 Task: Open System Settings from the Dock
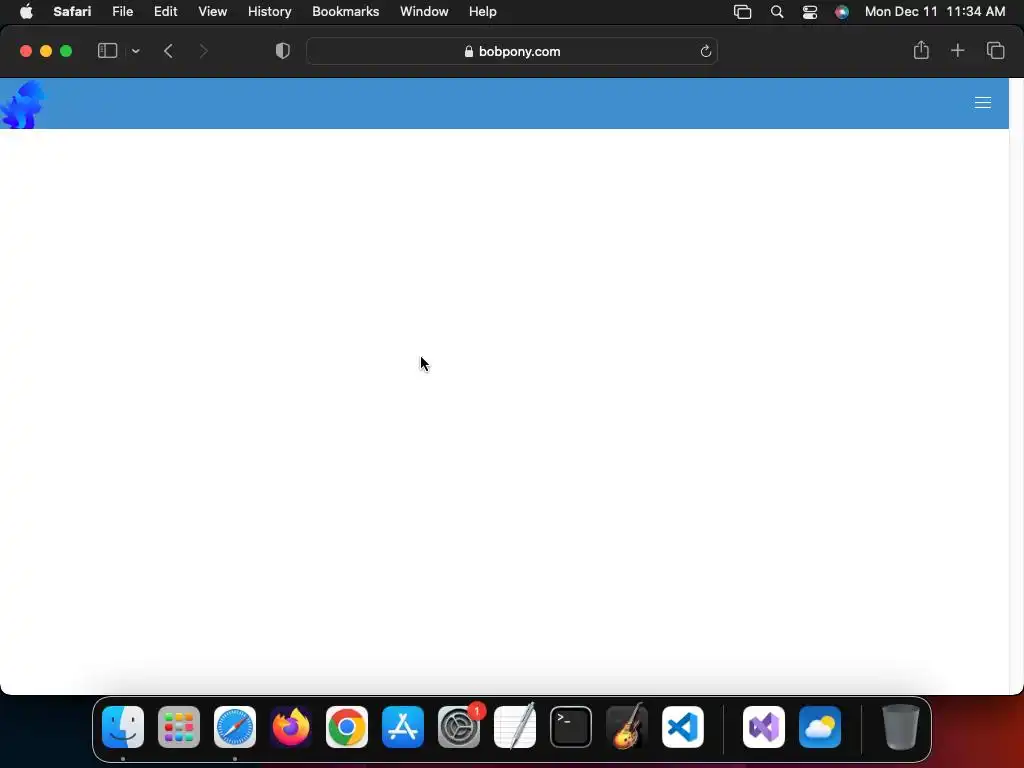click(459, 727)
